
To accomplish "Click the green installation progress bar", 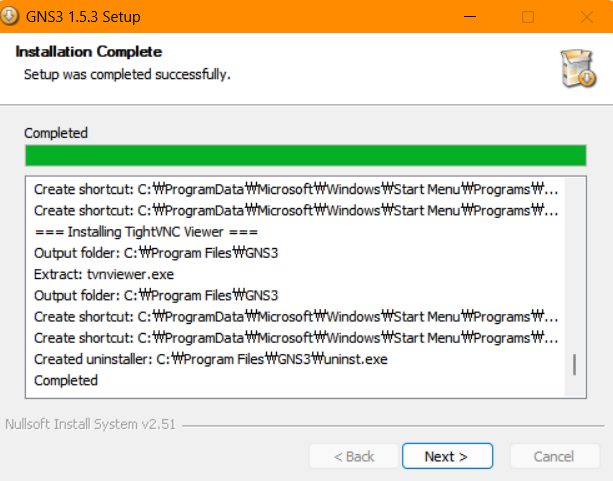I will click(306, 155).
